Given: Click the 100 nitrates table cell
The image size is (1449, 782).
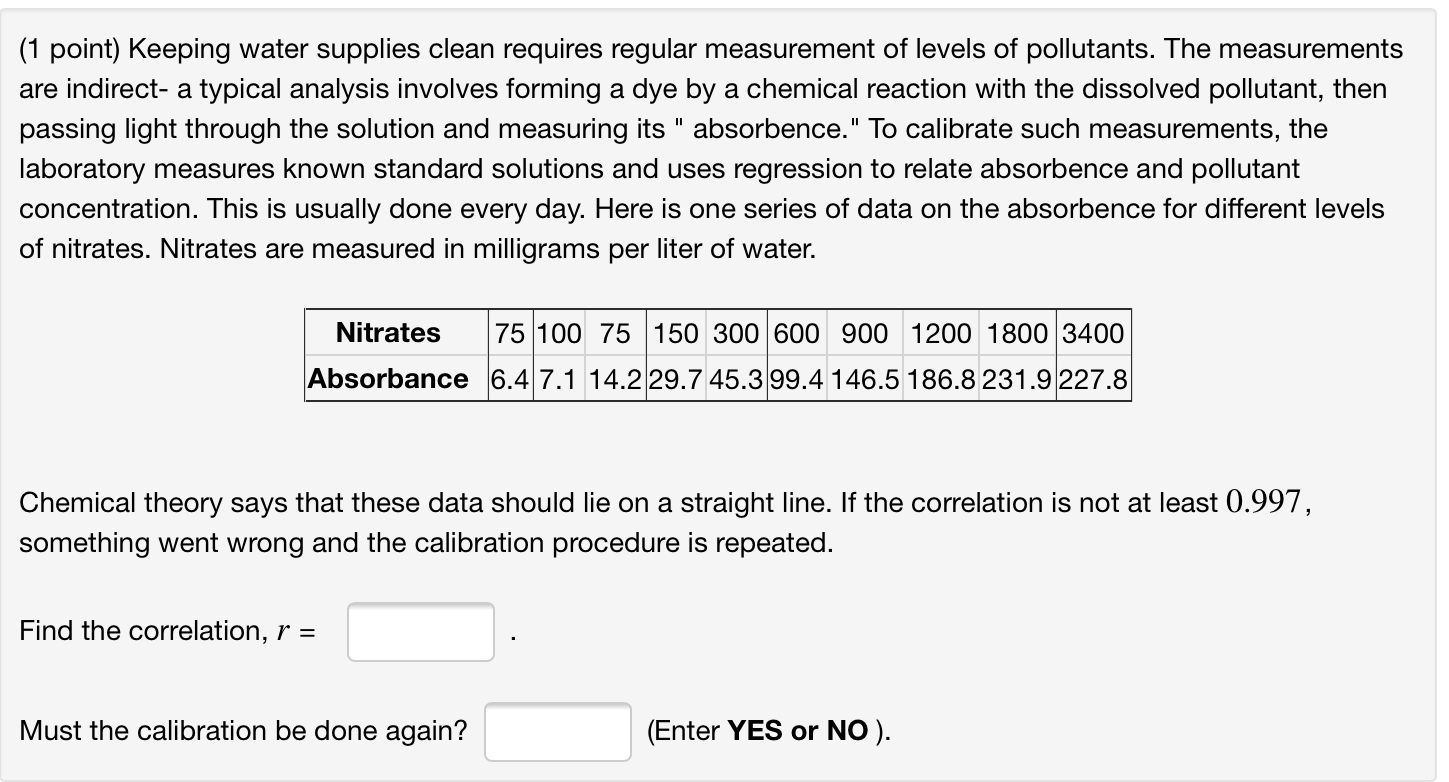Looking at the screenshot, I should pos(559,333).
